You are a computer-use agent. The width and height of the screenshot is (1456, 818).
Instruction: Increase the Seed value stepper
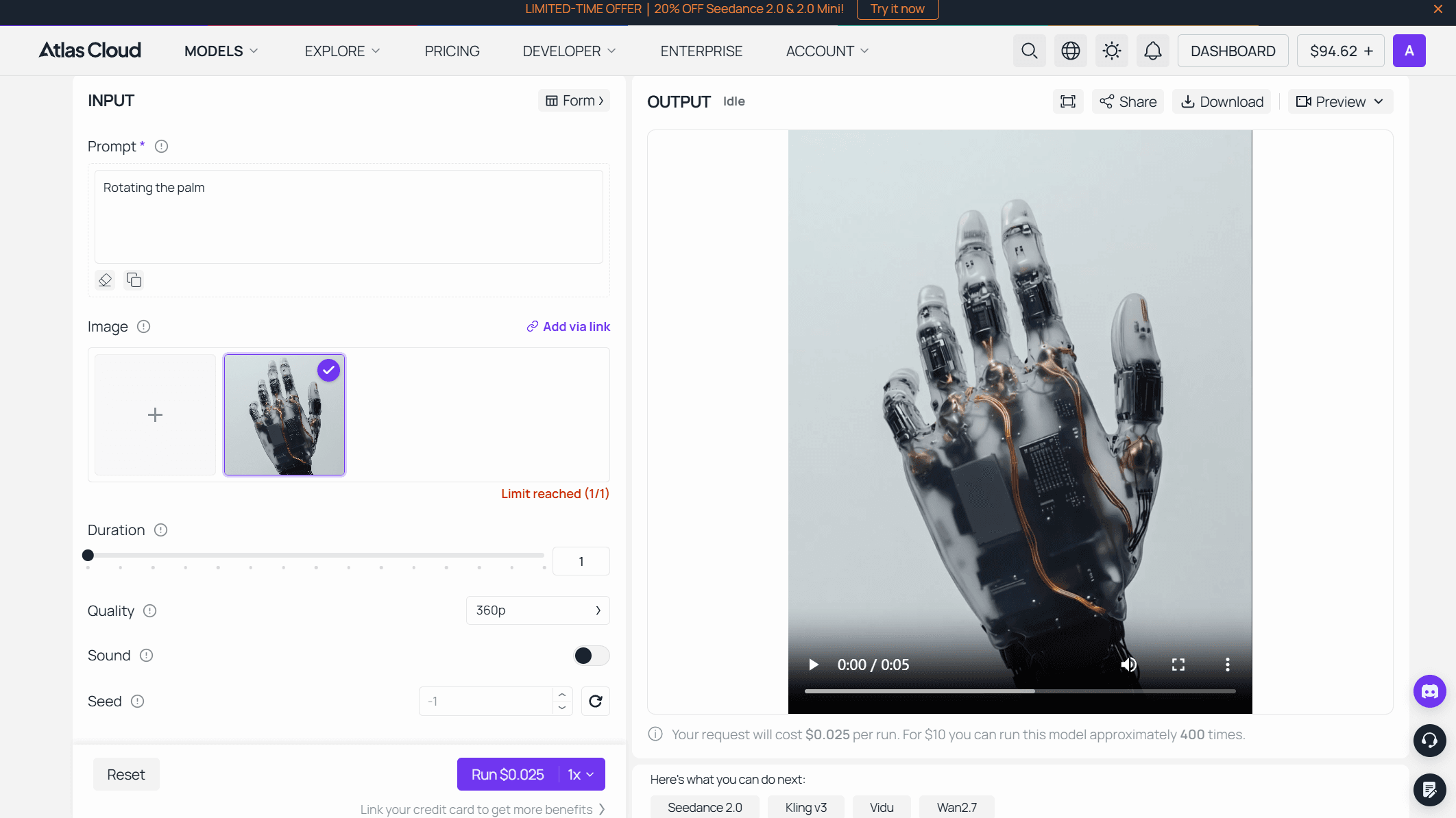point(562,695)
